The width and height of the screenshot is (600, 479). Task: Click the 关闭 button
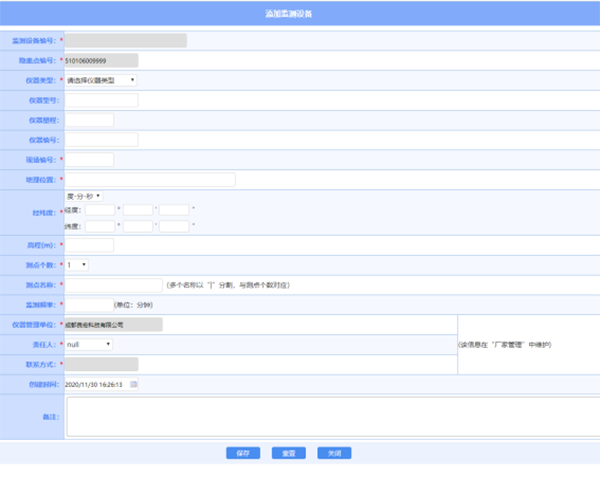tap(334, 453)
